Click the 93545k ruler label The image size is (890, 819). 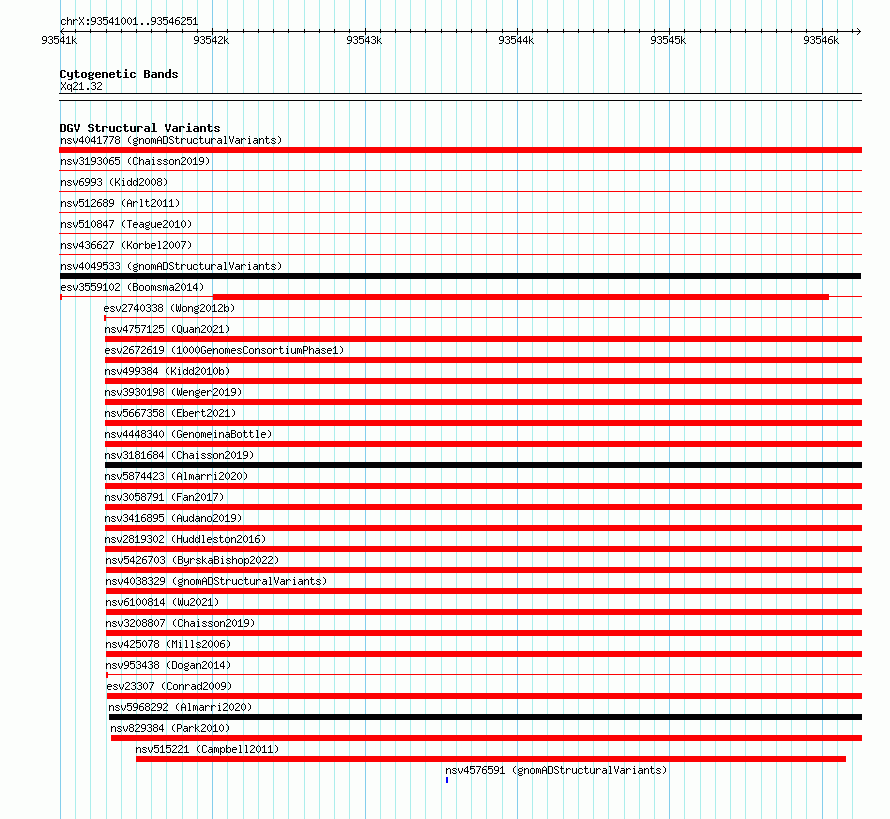click(x=668, y=40)
